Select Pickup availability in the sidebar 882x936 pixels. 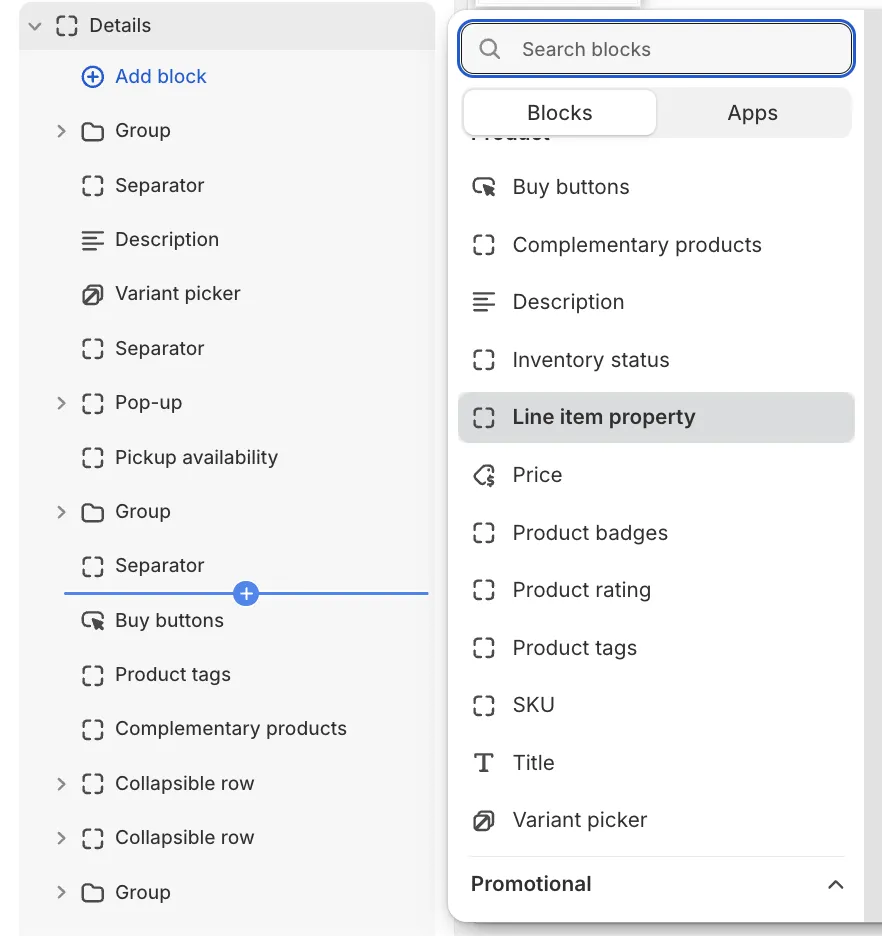(x=196, y=458)
